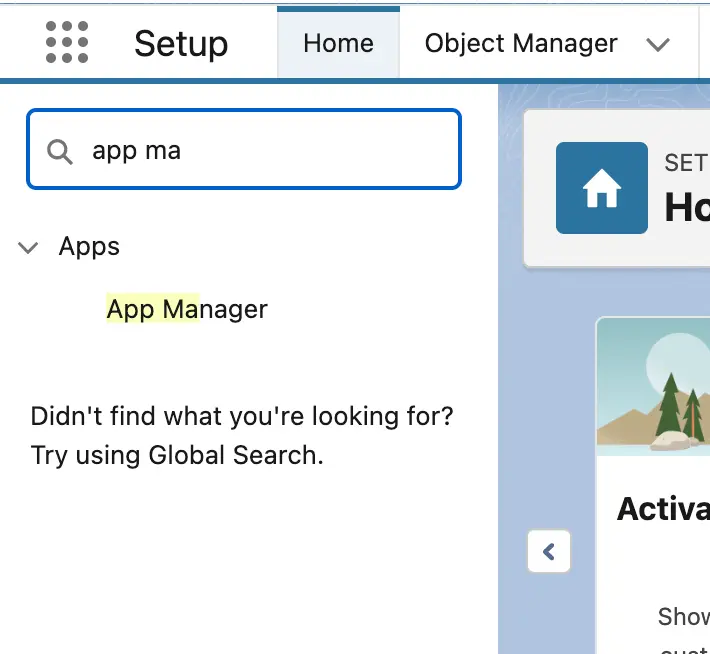Click the card description starting with "Show"

683,616
